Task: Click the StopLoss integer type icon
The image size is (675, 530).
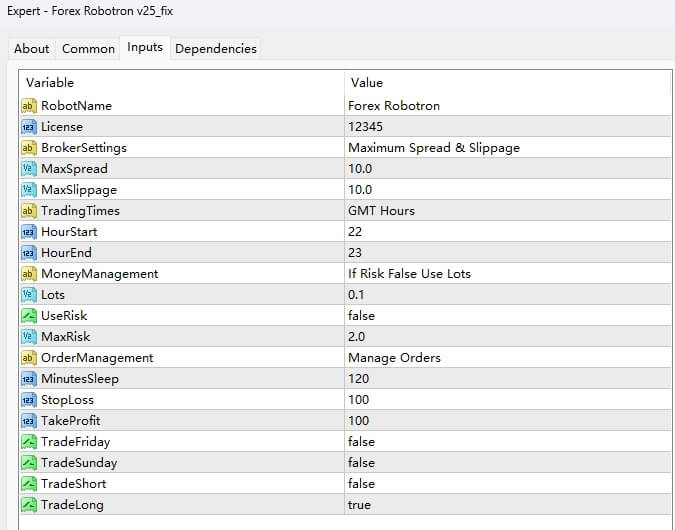Action: click(x=28, y=399)
